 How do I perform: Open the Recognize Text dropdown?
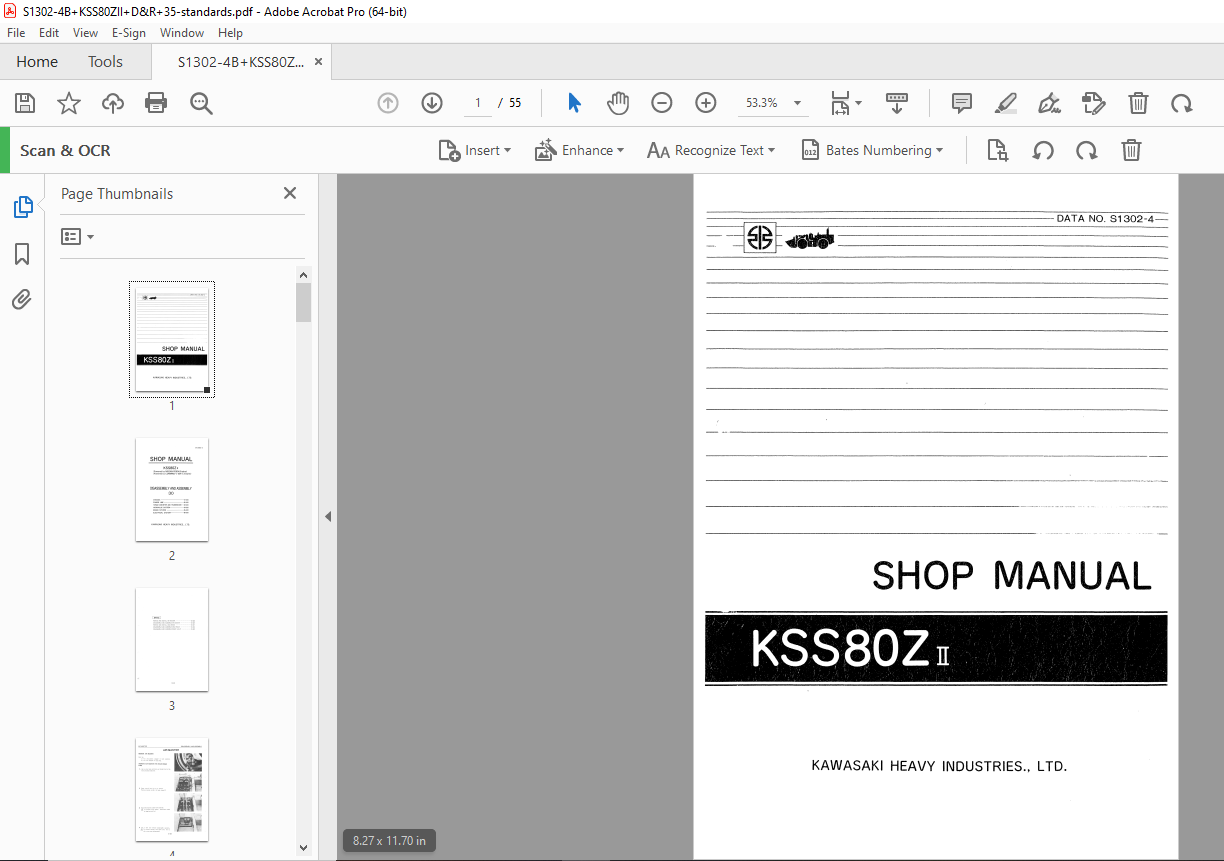pyautogui.click(x=712, y=150)
